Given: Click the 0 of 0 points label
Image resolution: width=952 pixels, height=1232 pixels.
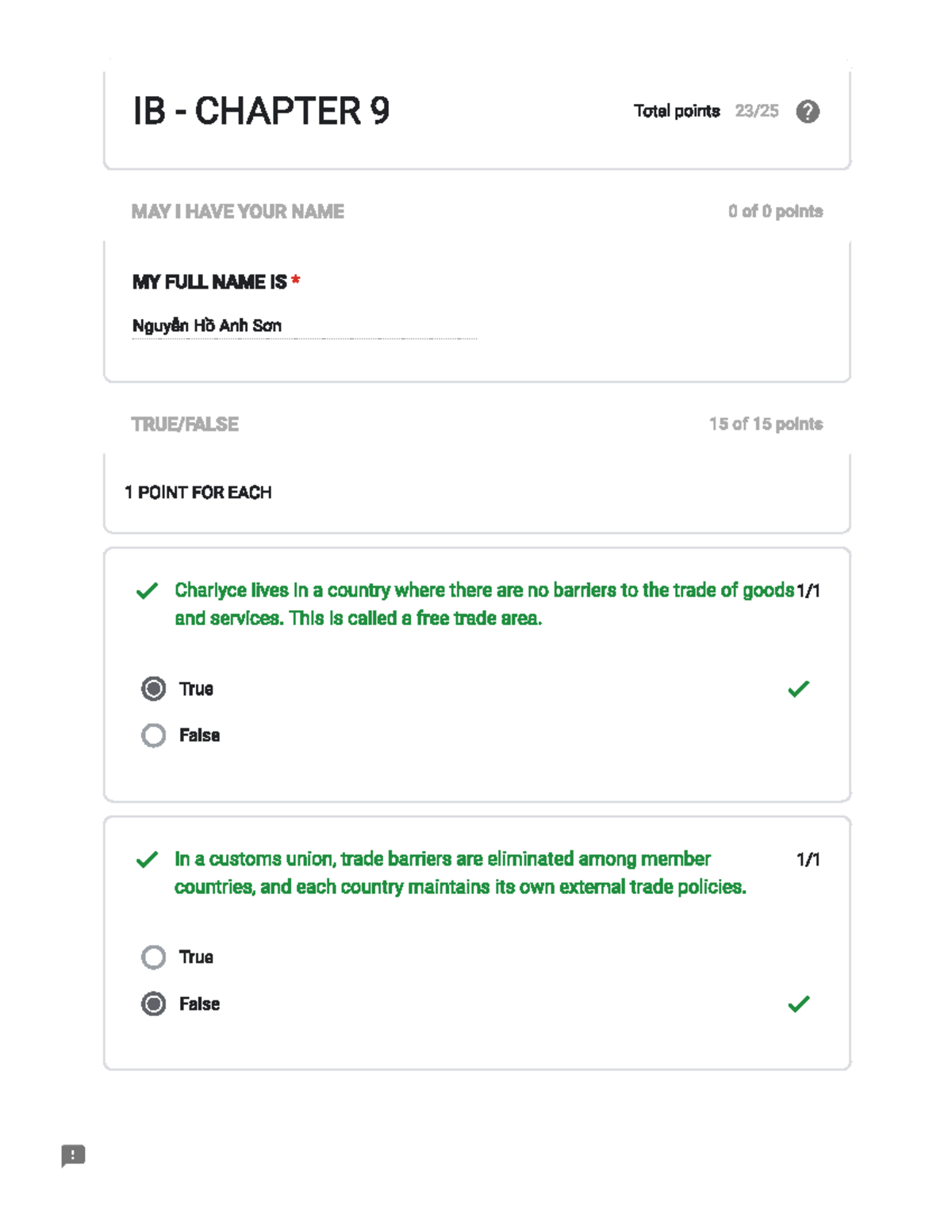Looking at the screenshot, I should pos(776,211).
